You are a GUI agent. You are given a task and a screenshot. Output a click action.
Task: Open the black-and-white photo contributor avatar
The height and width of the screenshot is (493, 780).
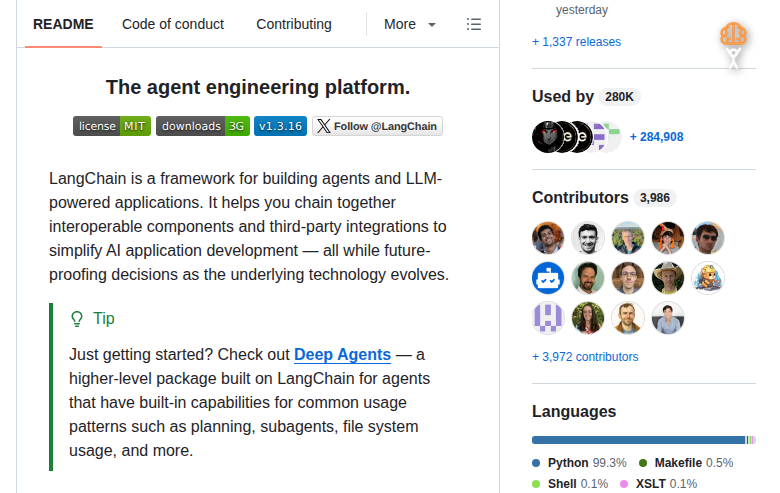tap(588, 238)
